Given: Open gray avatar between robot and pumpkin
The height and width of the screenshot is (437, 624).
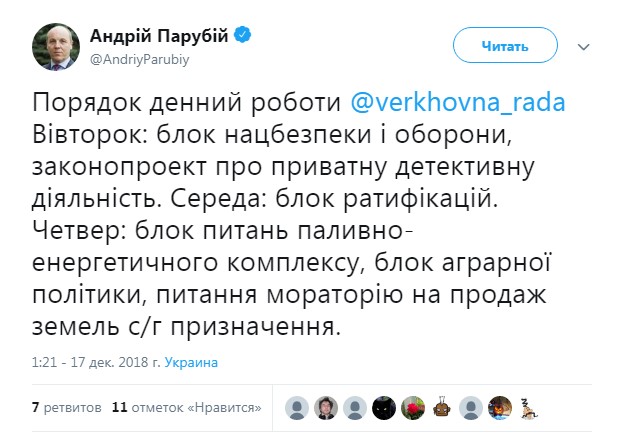Looking at the screenshot, I should pyautogui.click(x=470, y=408).
